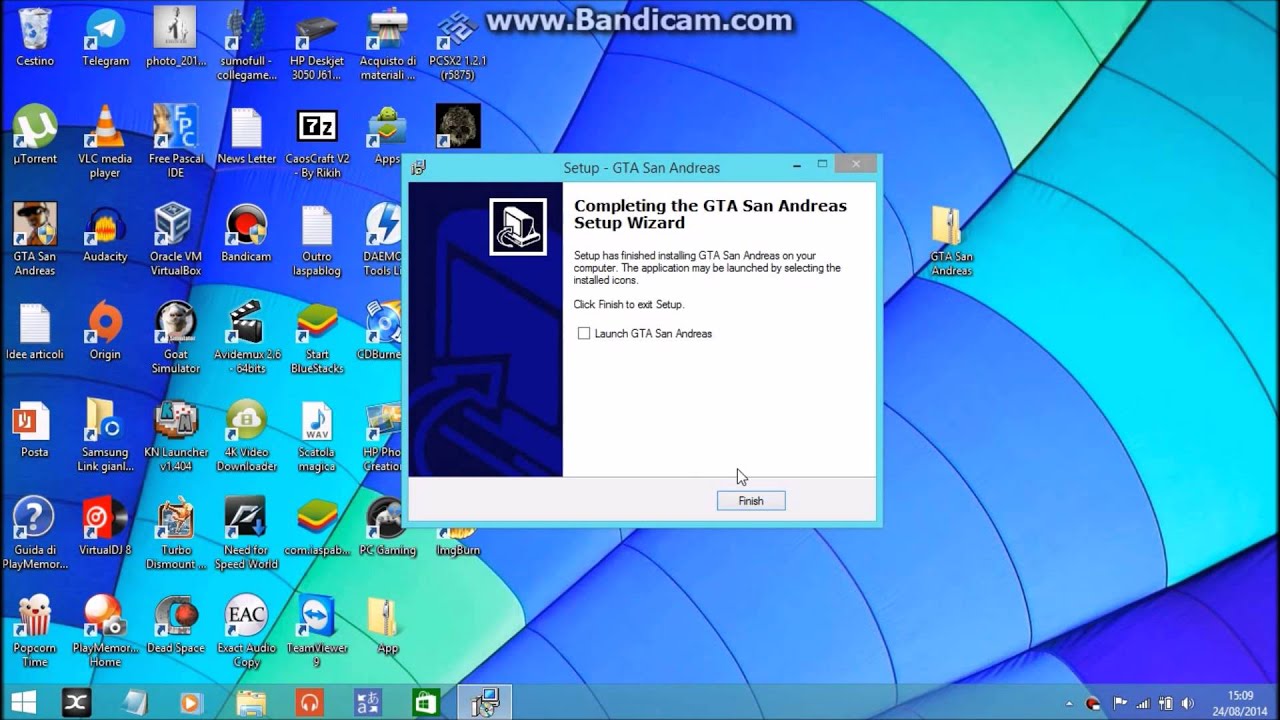Click the Finish button in Setup wizard
The width and height of the screenshot is (1280, 720).
click(751, 501)
